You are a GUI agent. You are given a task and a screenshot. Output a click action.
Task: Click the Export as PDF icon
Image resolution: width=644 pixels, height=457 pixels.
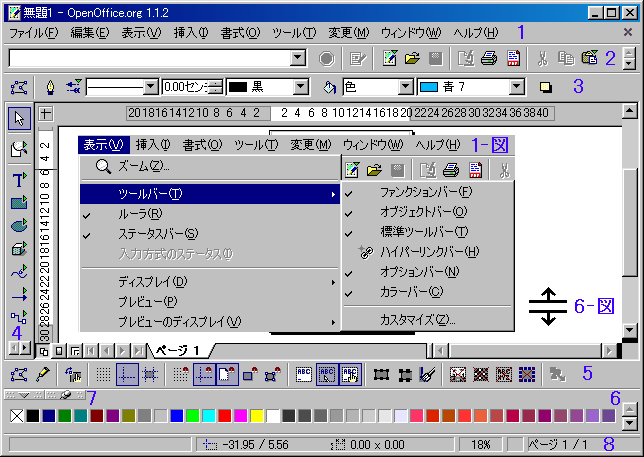click(513, 59)
